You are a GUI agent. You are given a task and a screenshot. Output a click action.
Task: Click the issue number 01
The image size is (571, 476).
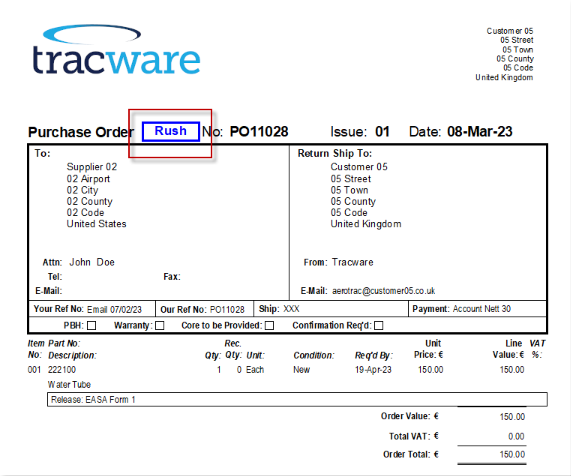pyautogui.click(x=382, y=131)
